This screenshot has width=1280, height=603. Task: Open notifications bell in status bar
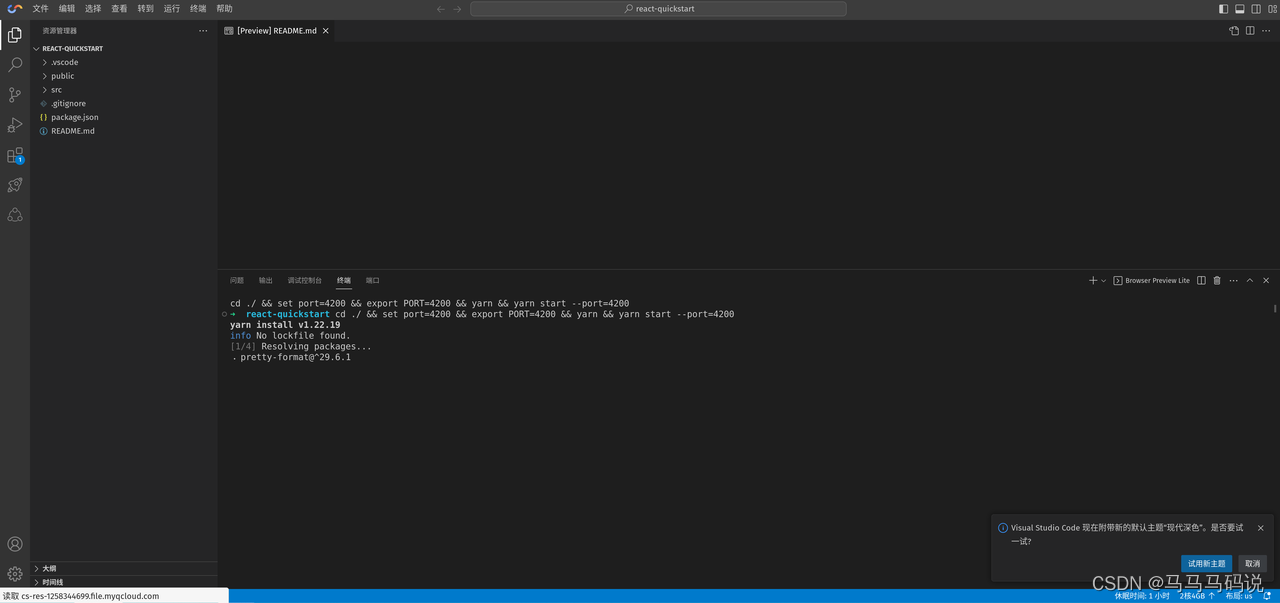[1268, 596]
